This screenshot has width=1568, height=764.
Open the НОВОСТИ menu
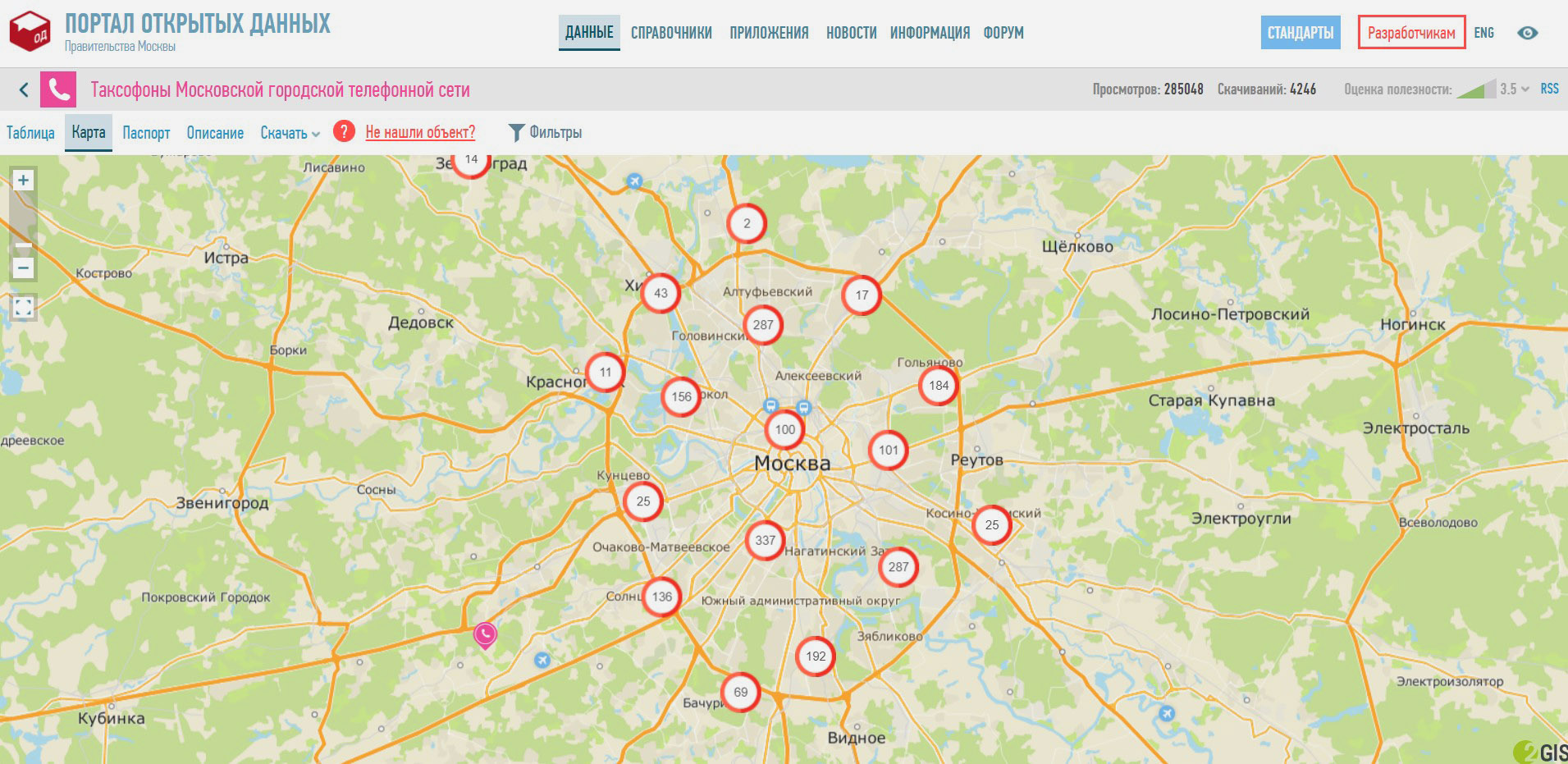coord(851,33)
